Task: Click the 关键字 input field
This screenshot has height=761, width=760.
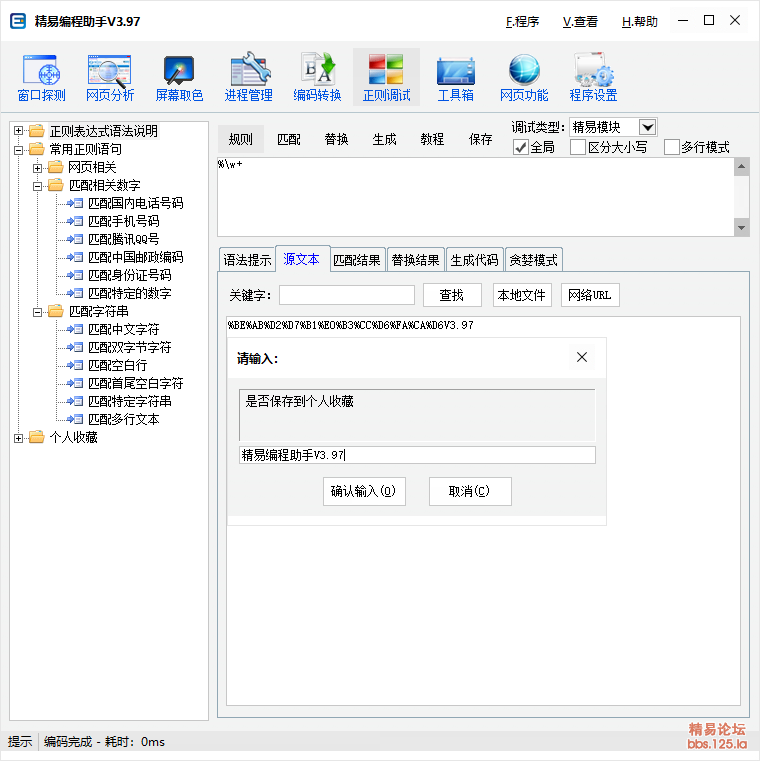Action: coord(347,295)
